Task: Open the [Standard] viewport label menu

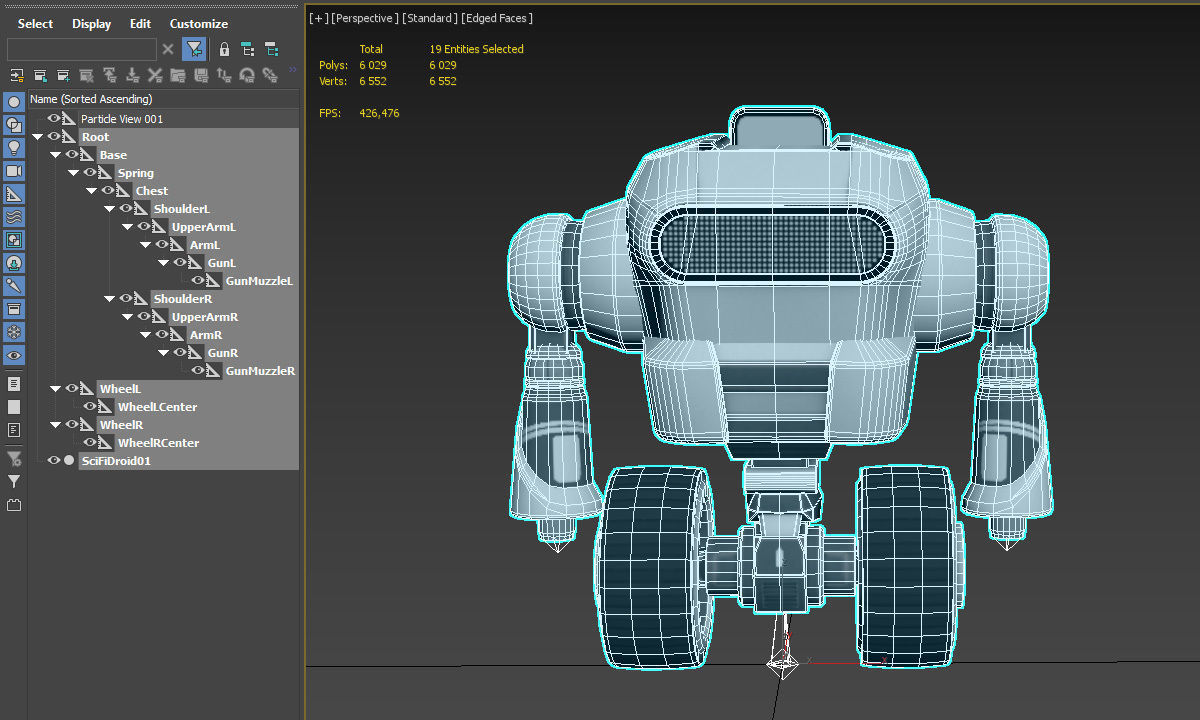Action: [430, 18]
